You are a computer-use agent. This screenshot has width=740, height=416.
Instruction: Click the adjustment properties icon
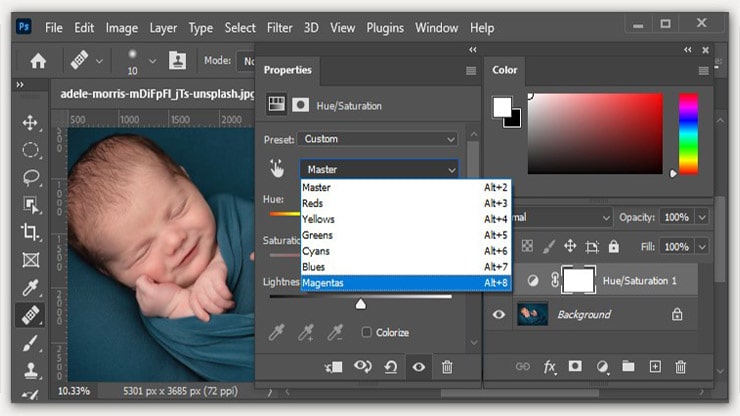point(277,104)
